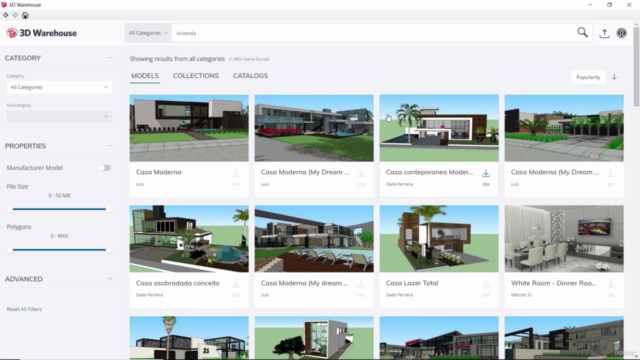Open White Room - Dinner Roo... title
Viewport: 640px width, 360px height.
(x=553, y=283)
